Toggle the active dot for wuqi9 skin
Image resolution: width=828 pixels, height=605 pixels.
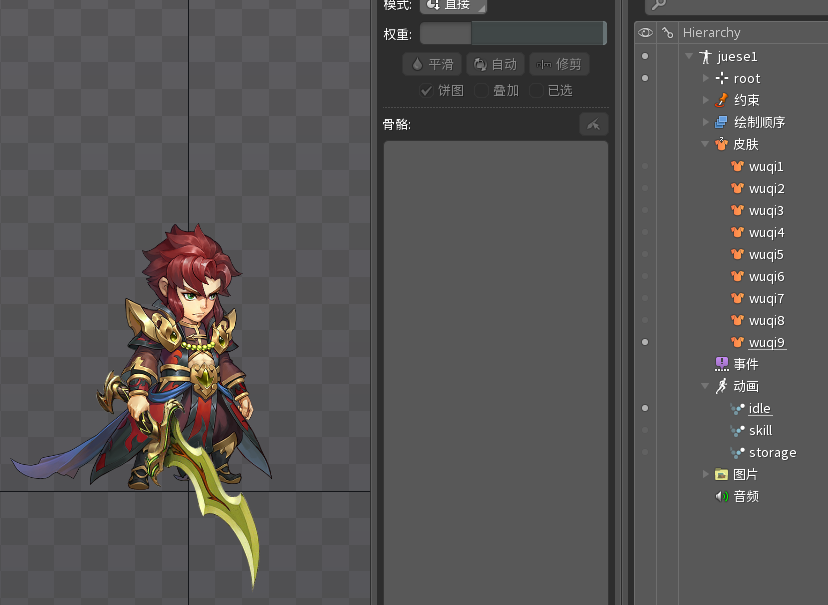(645, 342)
